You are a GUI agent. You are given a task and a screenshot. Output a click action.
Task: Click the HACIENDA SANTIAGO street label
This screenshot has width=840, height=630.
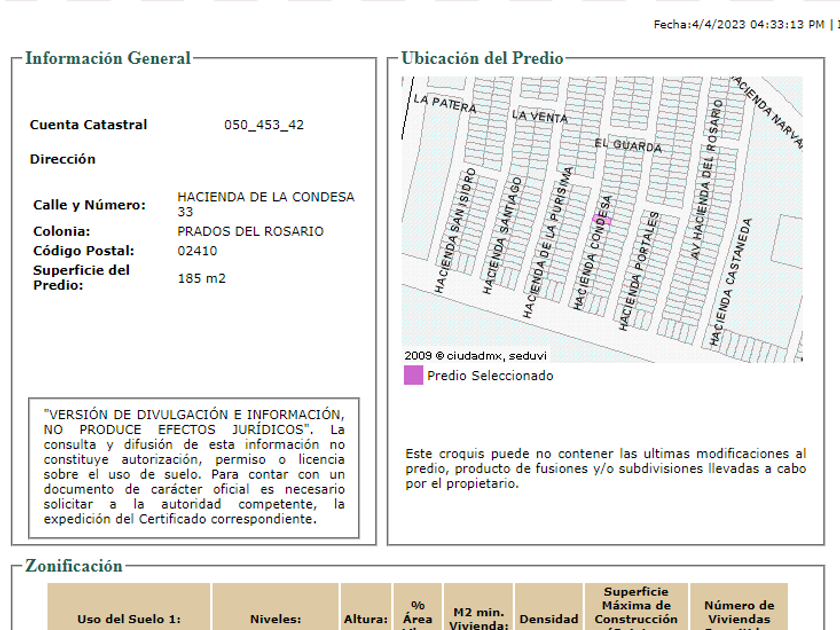click(x=502, y=236)
